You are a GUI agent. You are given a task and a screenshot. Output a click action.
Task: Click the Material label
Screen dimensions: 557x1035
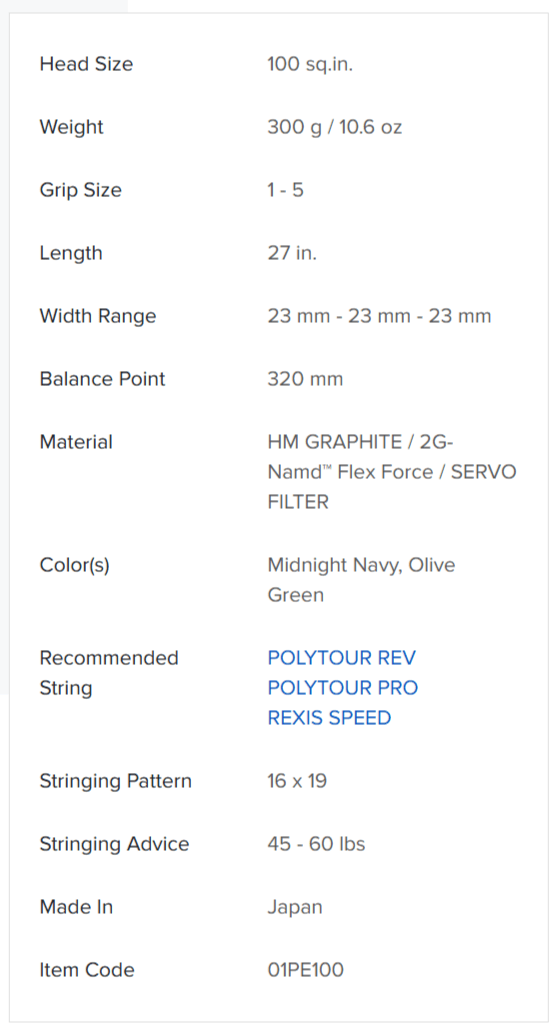76,442
